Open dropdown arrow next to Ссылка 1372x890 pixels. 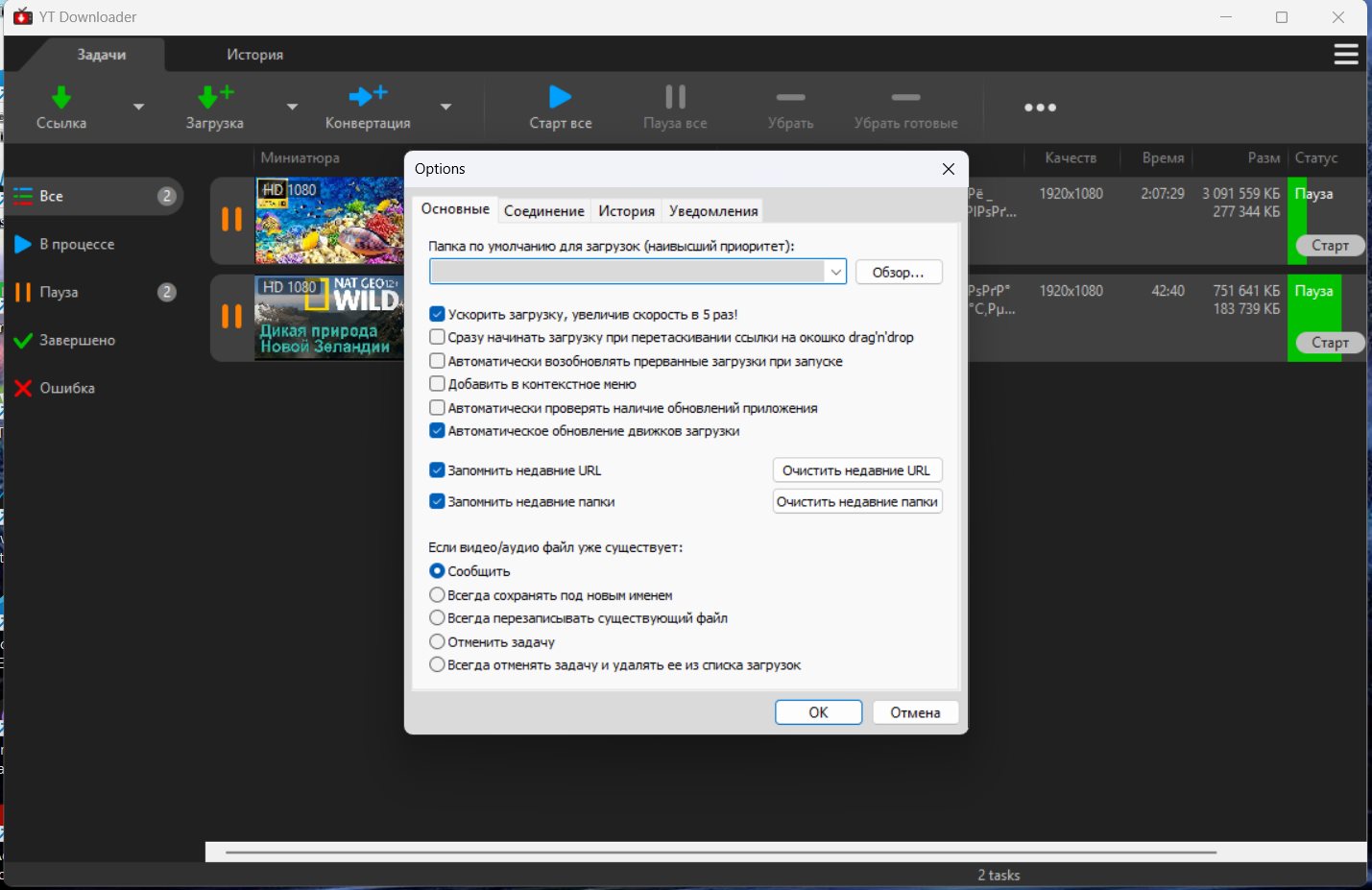pos(138,107)
